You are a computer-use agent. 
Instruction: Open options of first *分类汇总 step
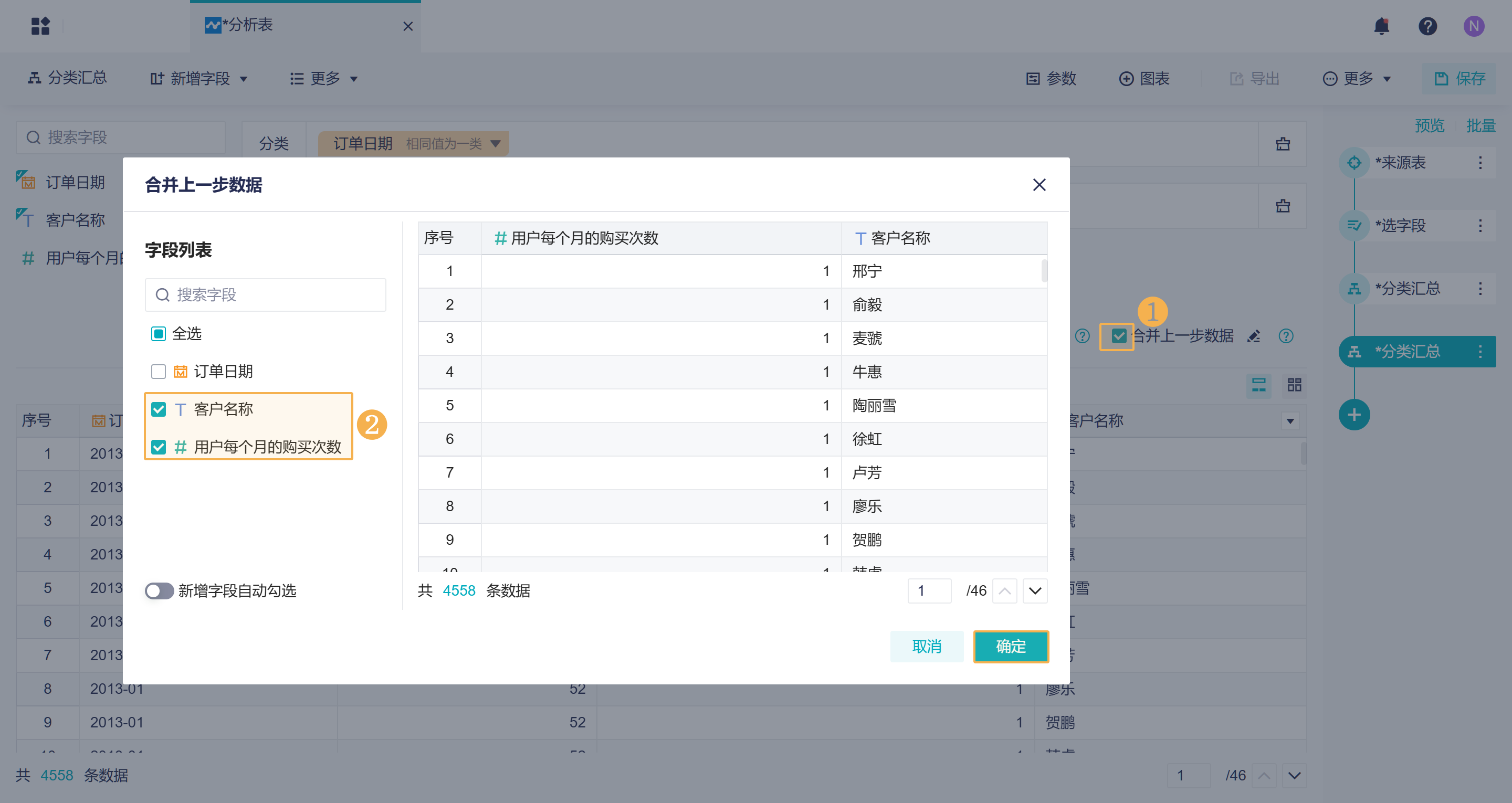point(1480,288)
